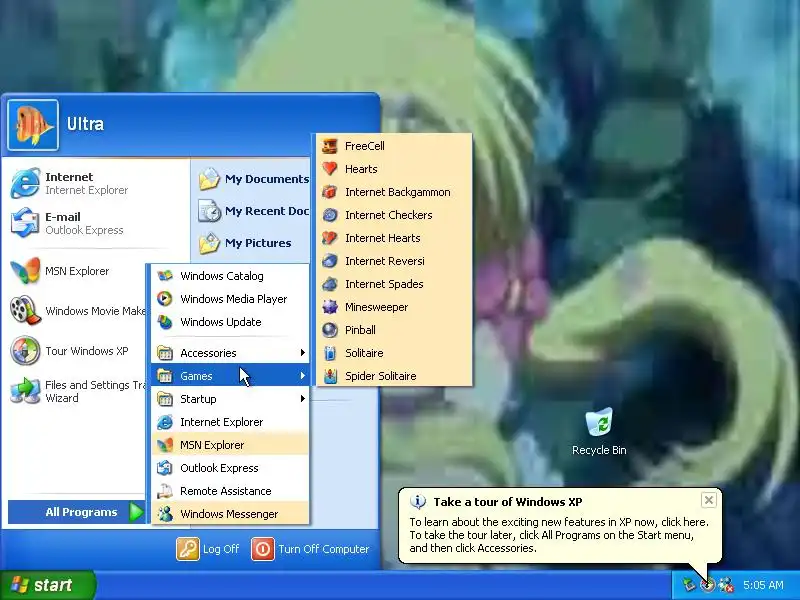Click the 5:05 AM taskbar clock
This screenshot has height=600, width=800.
[763, 585]
